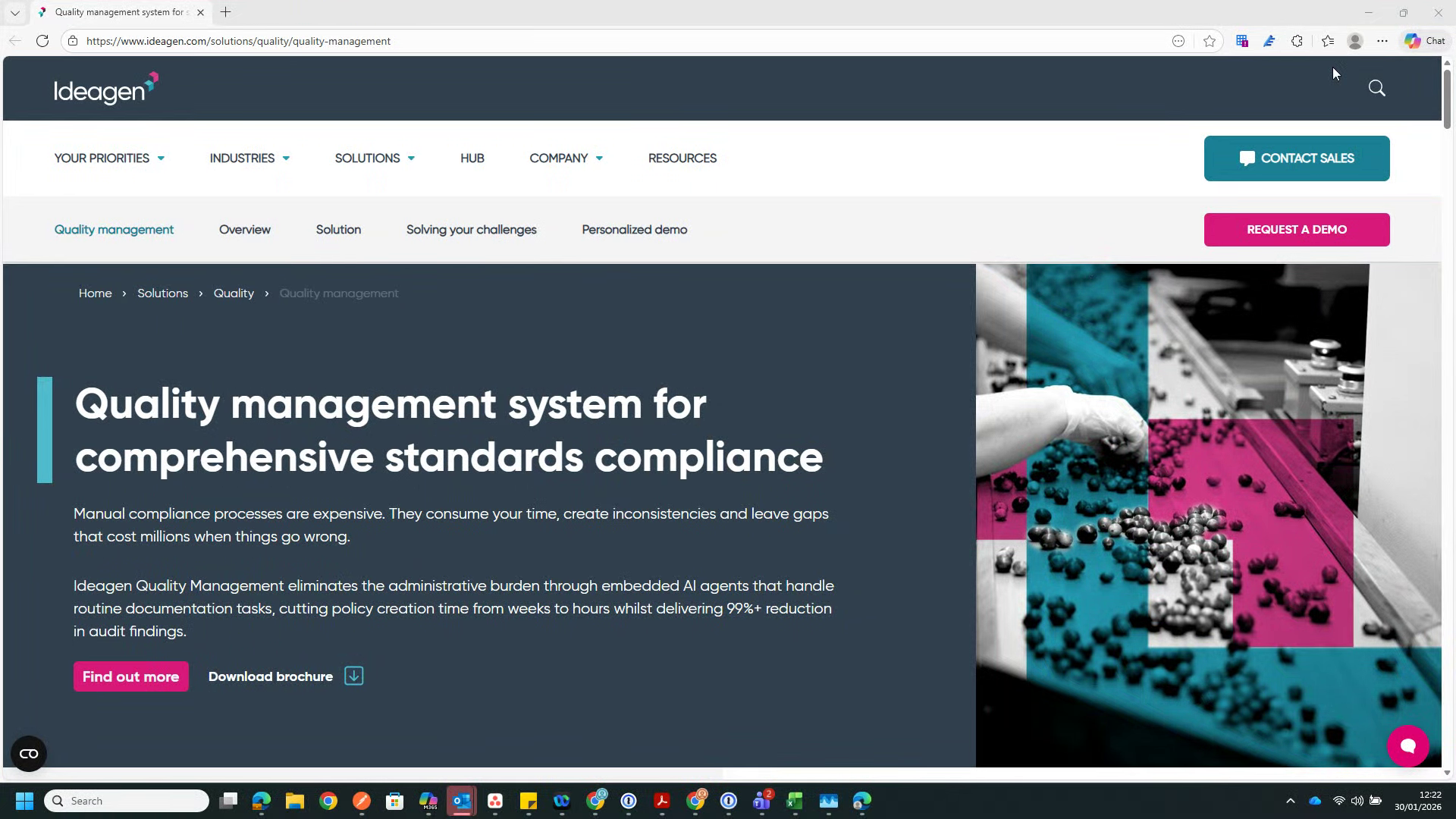Go to Home via breadcrumb
This screenshot has width=1456, height=819.
click(96, 293)
